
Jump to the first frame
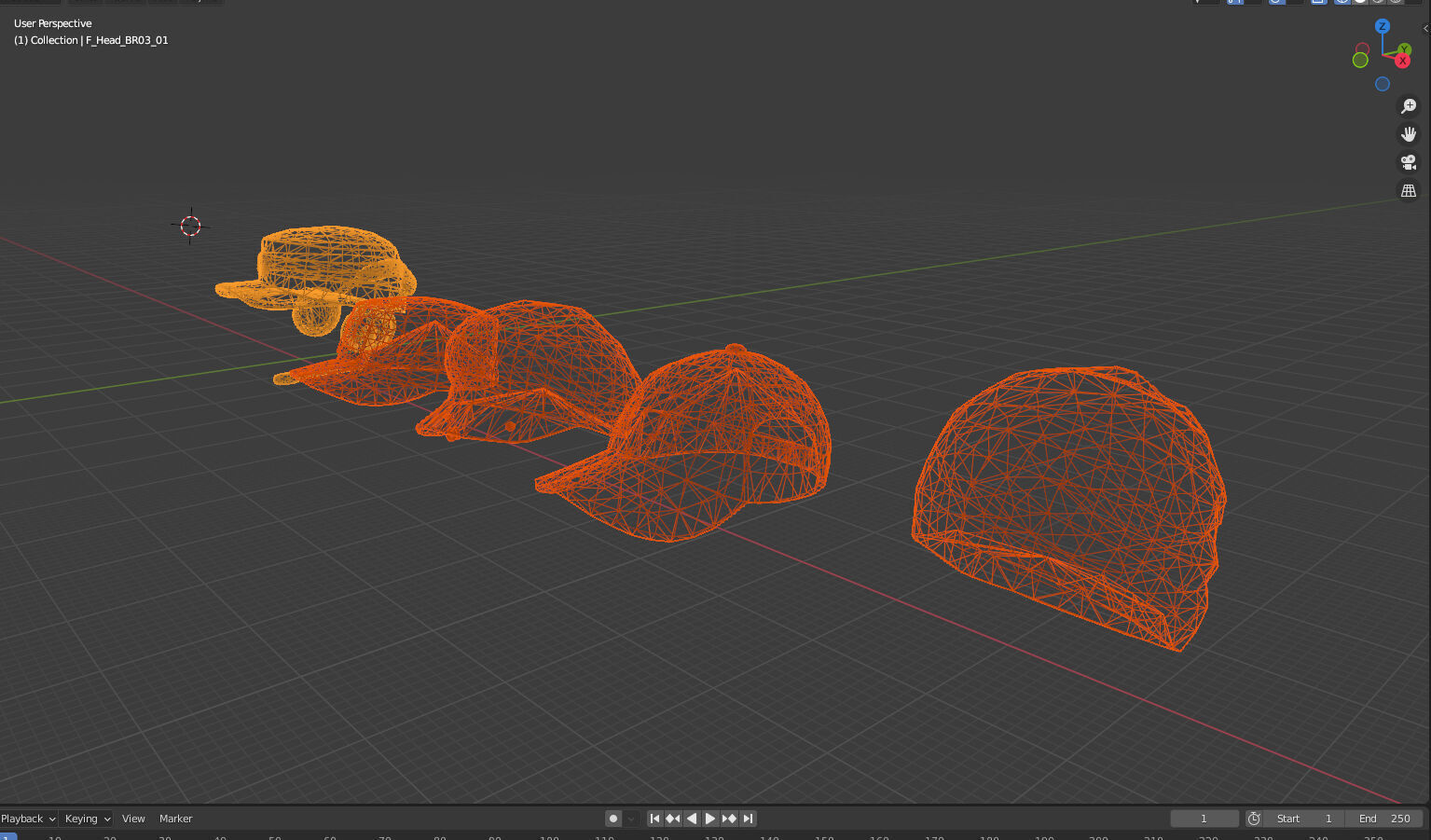pyautogui.click(x=654, y=819)
